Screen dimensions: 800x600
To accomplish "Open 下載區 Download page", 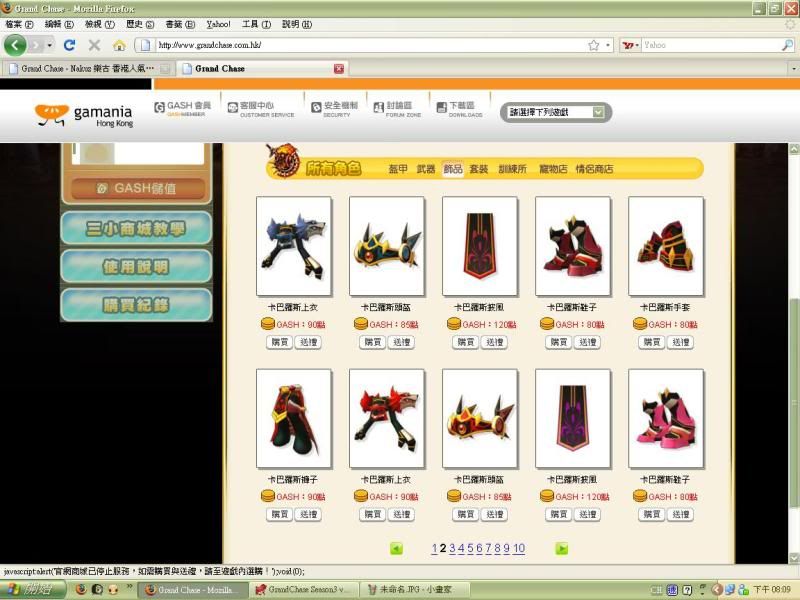I will click(459, 109).
